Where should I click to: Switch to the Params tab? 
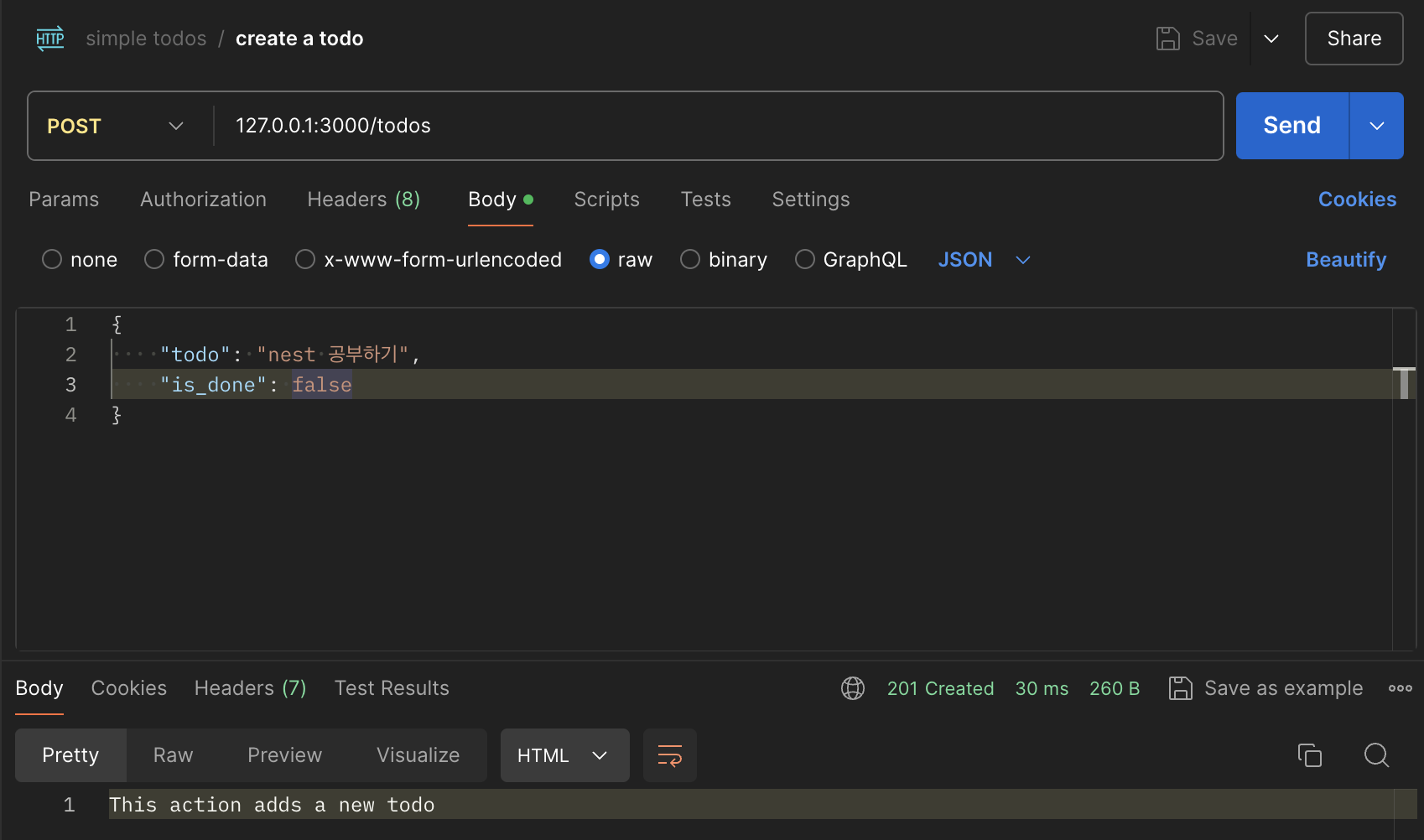click(64, 200)
